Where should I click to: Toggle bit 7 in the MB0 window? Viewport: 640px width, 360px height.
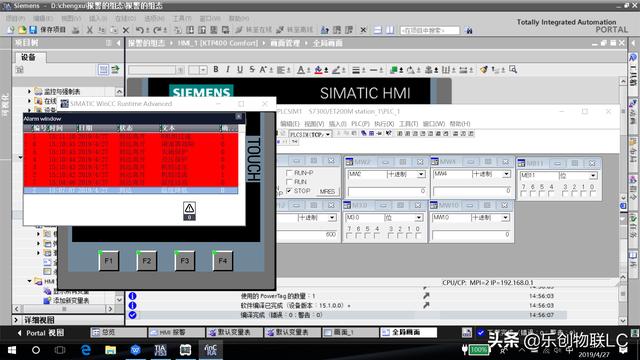click(x=349, y=236)
